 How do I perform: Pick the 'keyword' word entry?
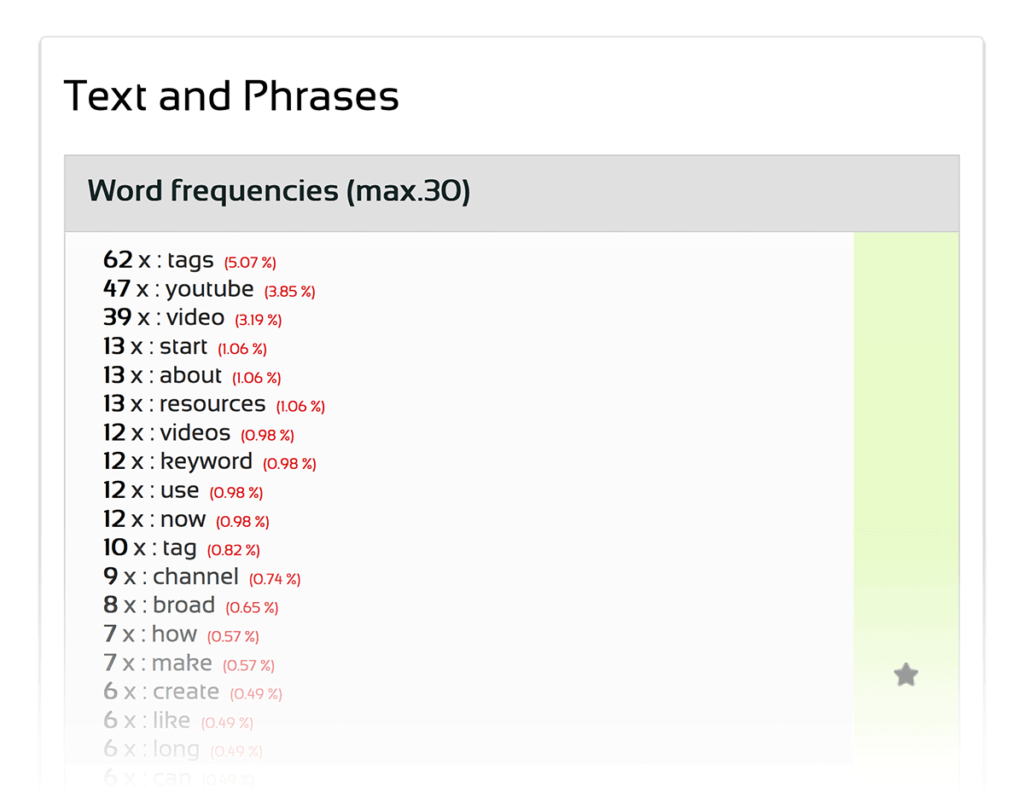click(206, 462)
